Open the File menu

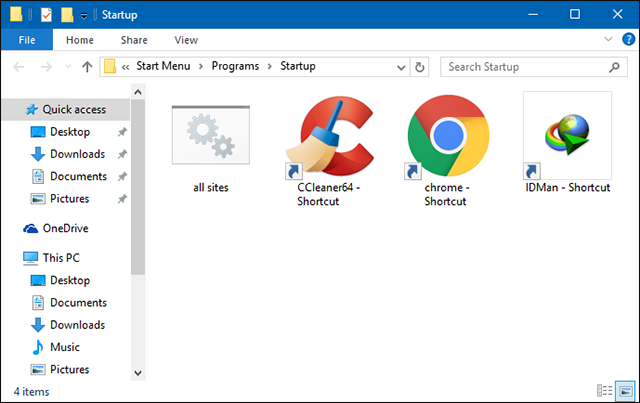tap(27, 40)
